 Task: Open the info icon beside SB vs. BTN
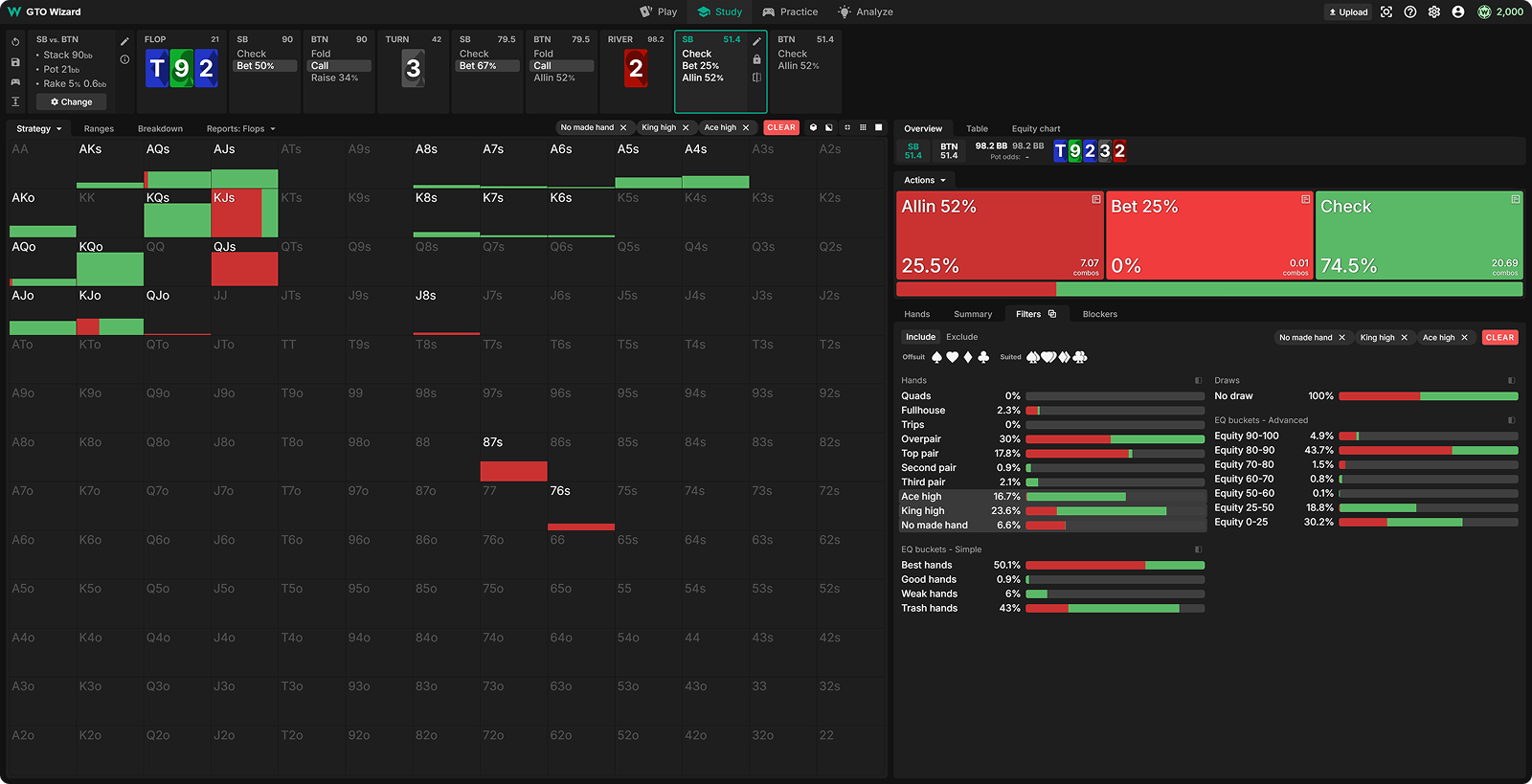pos(124,59)
